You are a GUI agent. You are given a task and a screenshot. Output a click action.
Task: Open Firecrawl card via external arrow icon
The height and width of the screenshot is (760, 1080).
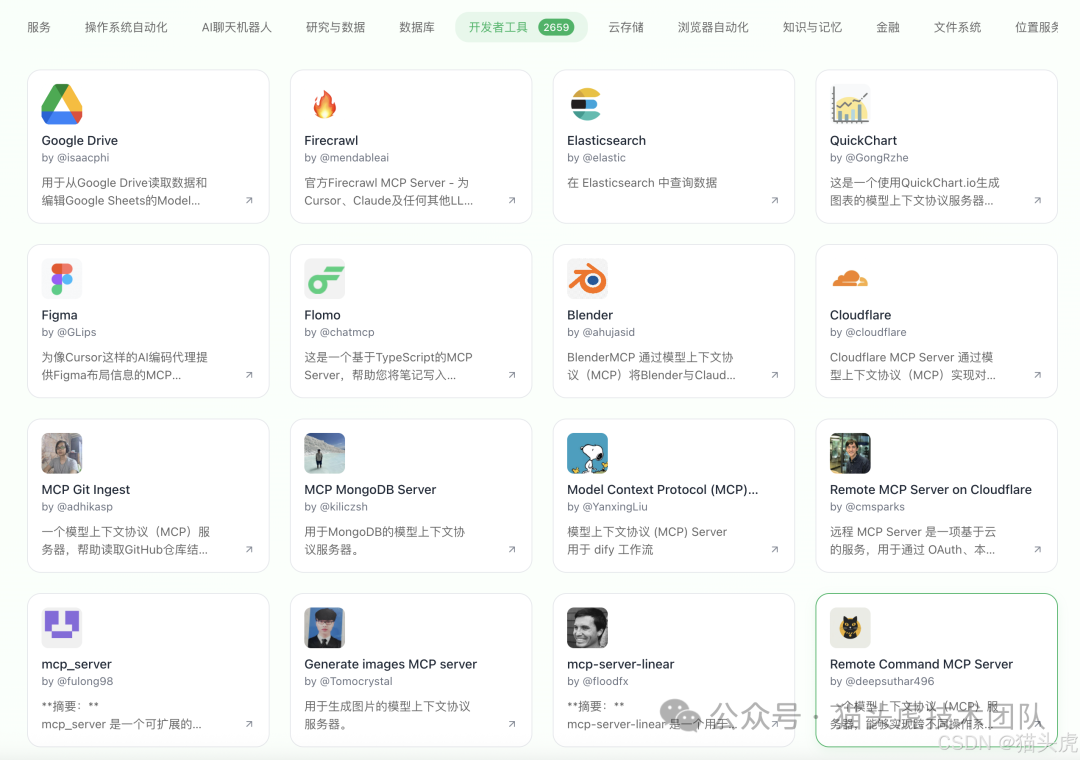(512, 201)
